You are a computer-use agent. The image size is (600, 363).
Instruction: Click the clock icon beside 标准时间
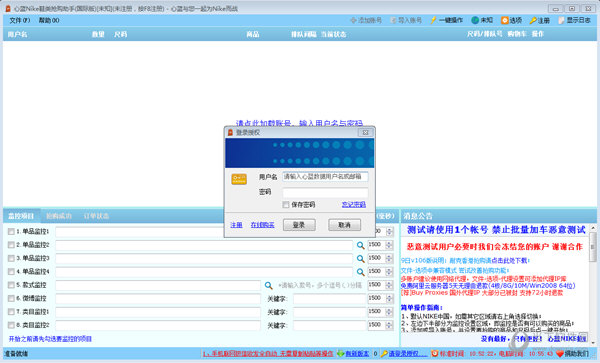click(x=435, y=354)
